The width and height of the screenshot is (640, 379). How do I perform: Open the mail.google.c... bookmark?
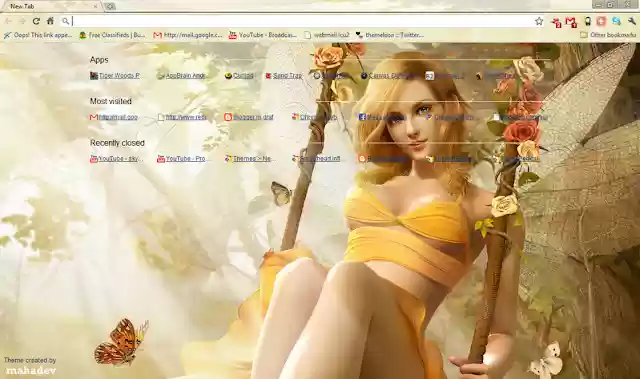pyautogui.click(x=188, y=35)
